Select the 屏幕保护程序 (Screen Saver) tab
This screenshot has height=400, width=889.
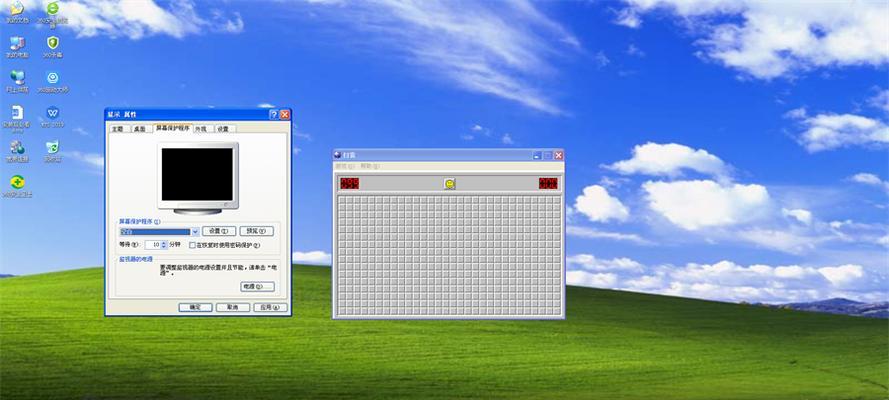[x=173, y=128]
